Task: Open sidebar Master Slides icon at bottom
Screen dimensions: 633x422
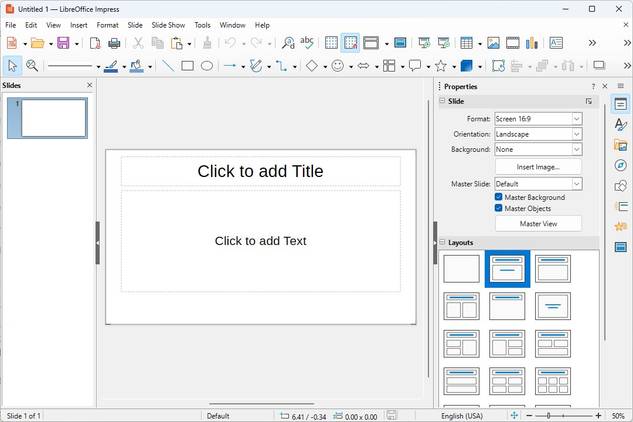Action: [620, 247]
